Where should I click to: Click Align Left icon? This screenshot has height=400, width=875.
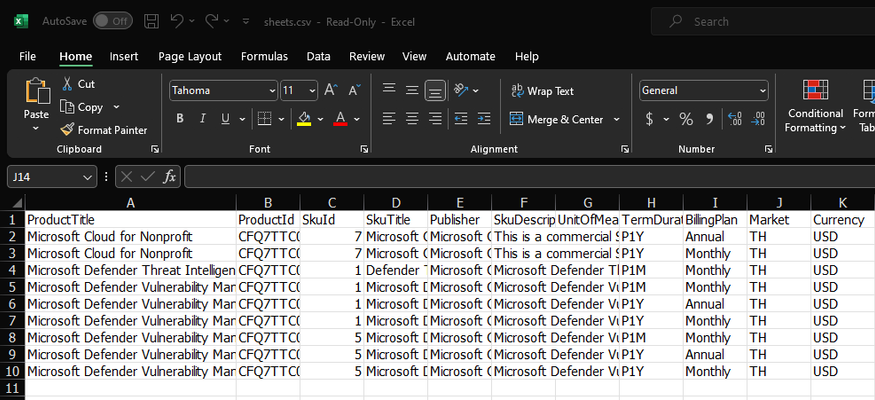pyautogui.click(x=389, y=119)
